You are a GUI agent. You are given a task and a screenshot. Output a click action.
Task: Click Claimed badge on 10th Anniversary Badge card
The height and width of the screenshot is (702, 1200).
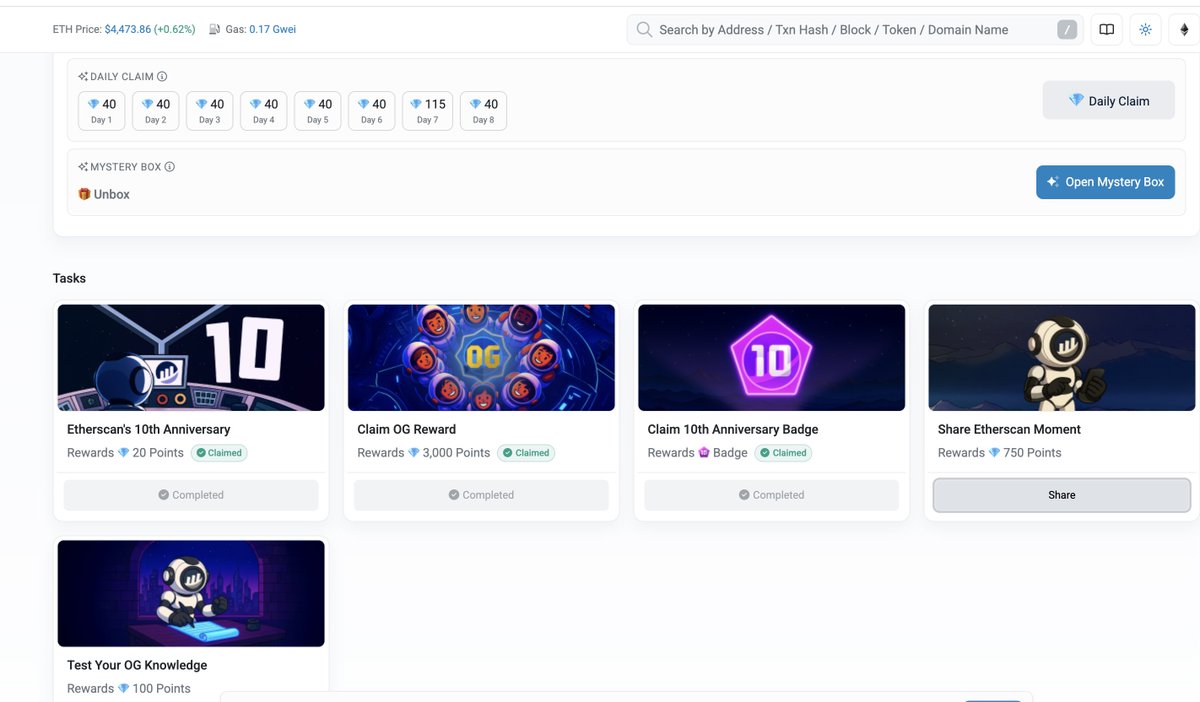point(783,453)
